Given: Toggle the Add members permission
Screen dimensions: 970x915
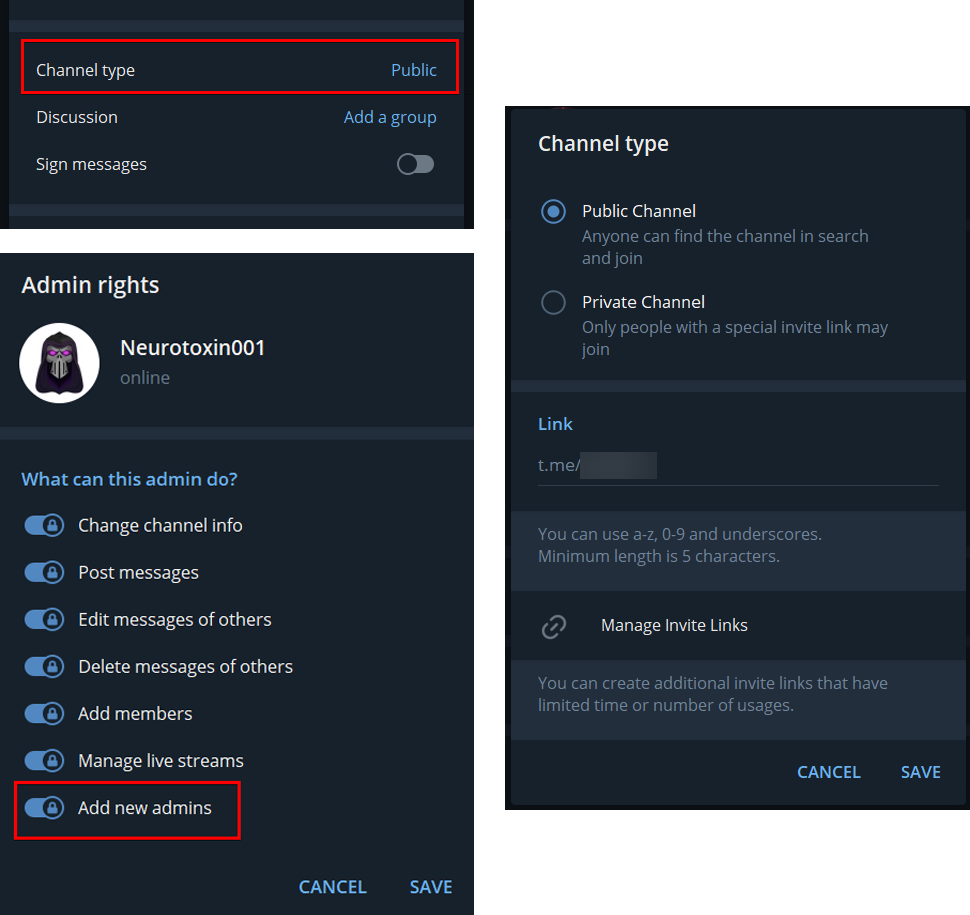Looking at the screenshot, I should click(x=44, y=713).
